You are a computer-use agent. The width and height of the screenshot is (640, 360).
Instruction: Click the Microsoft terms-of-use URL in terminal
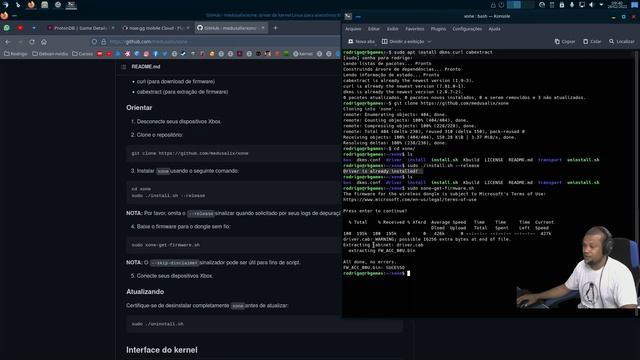[410, 200]
